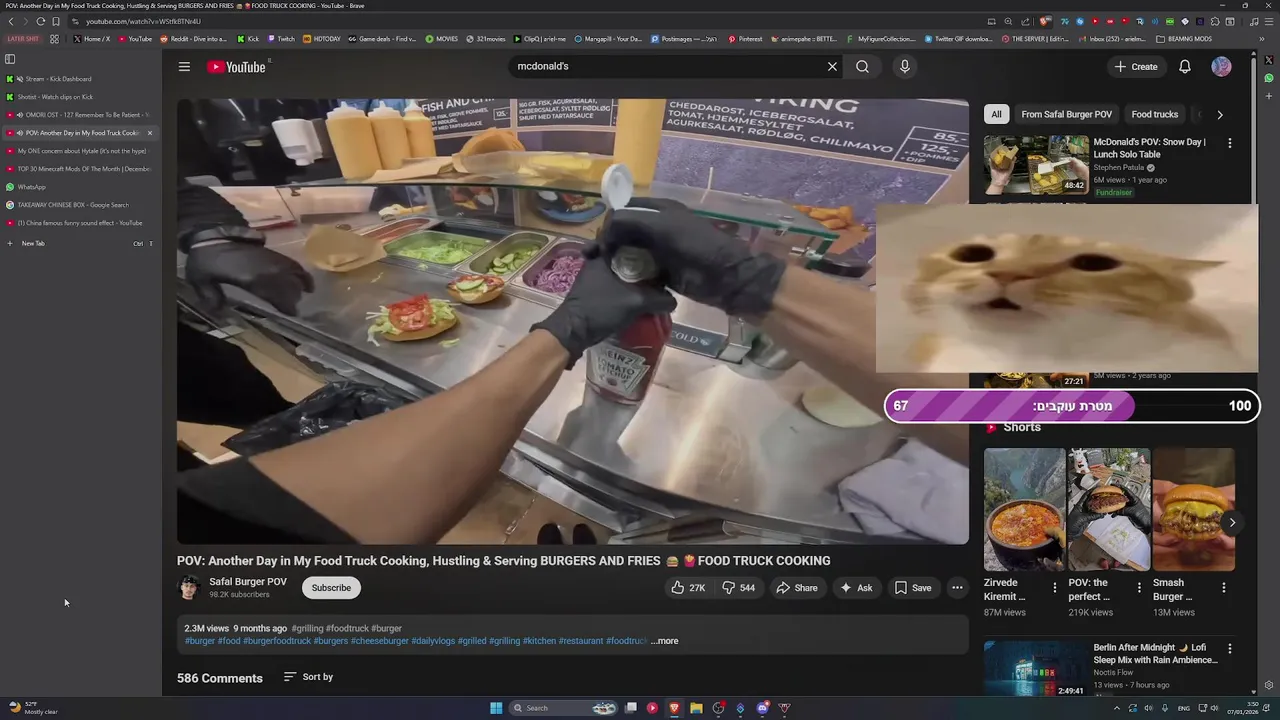
Task: Share the video
Action: [796, 588]
